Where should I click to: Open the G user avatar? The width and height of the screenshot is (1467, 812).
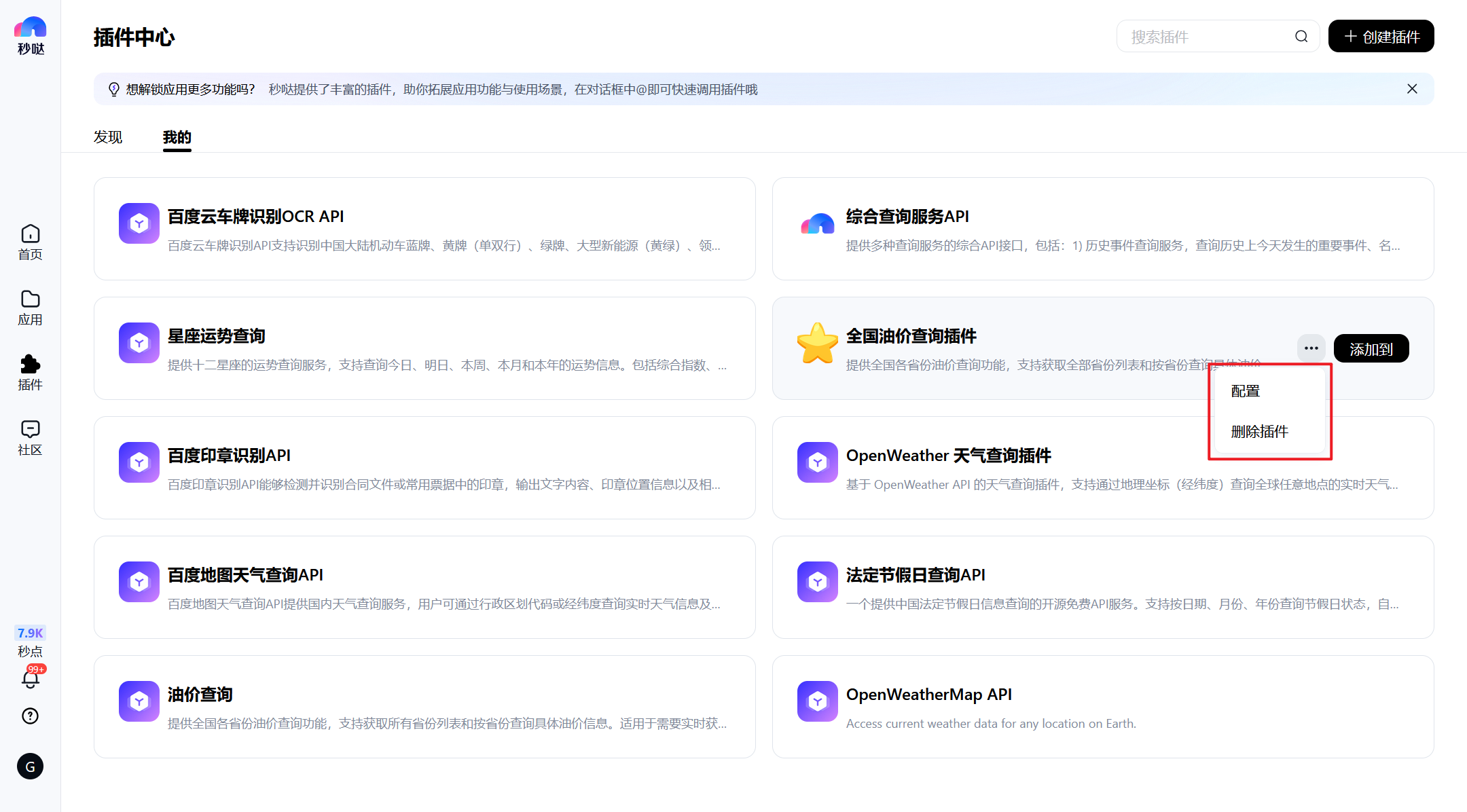[x=31, y=767]
